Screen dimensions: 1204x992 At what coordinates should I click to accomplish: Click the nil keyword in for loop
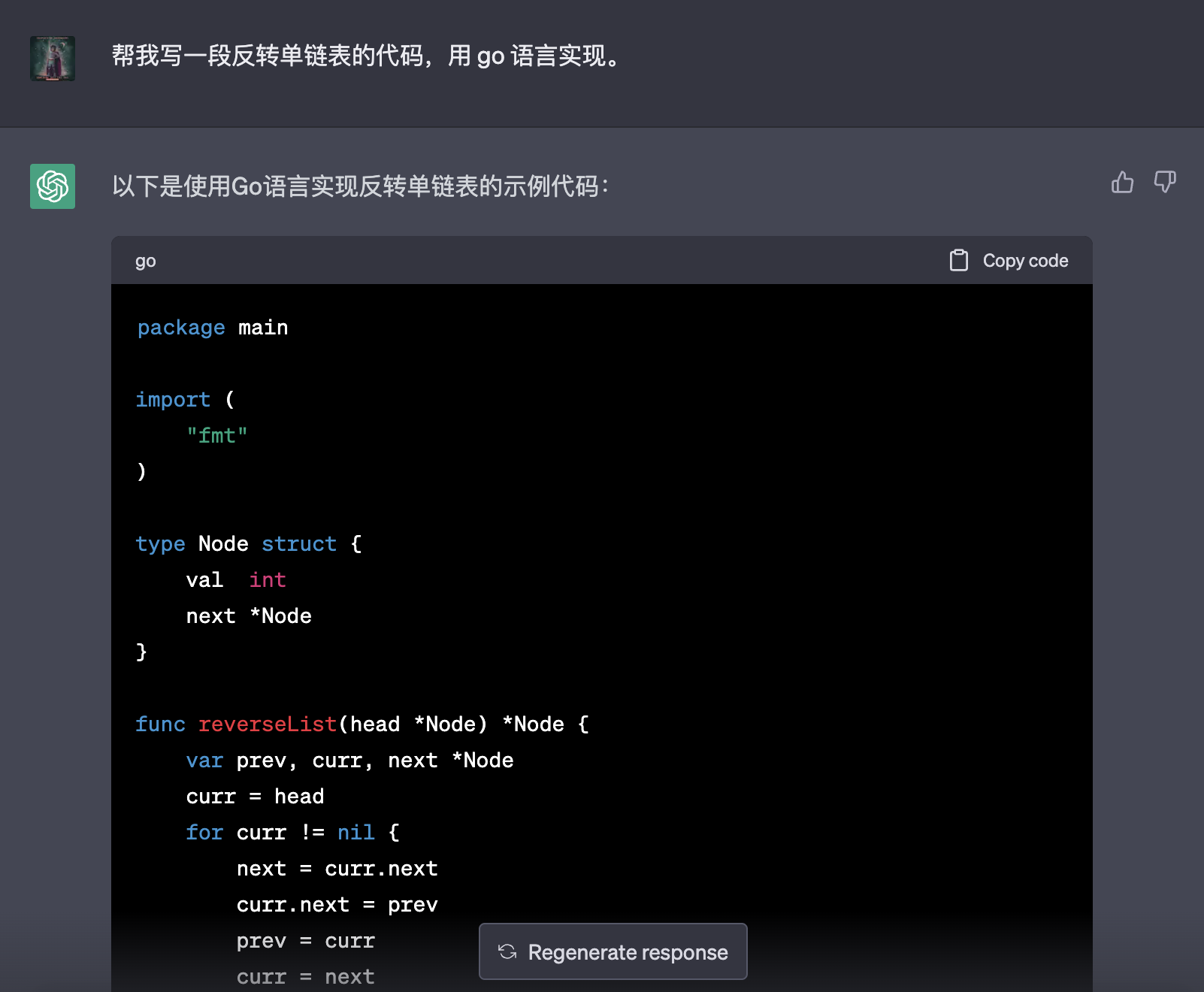(x=355, y=833)
